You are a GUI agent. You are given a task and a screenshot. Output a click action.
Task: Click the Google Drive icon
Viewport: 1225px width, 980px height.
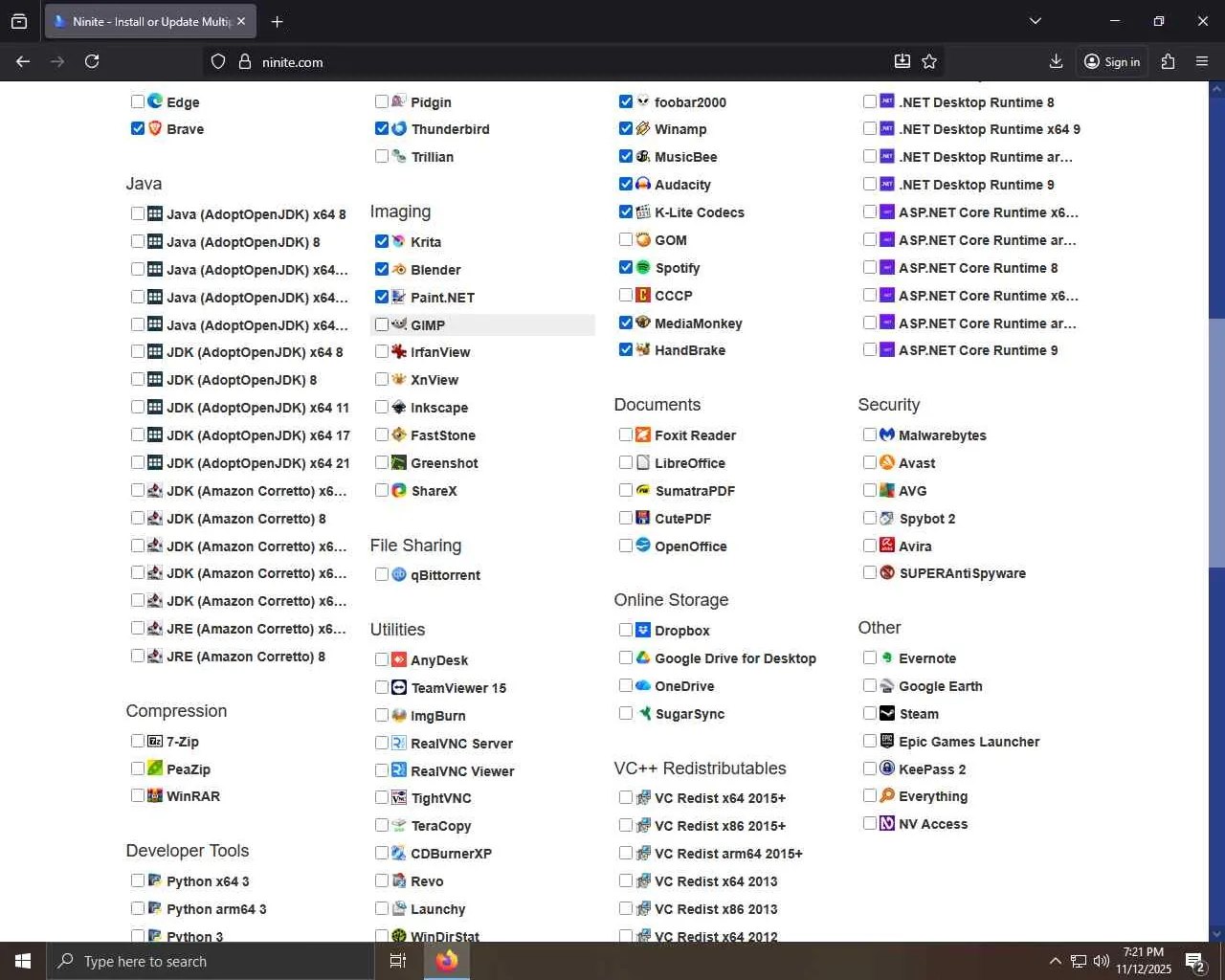click(643, 657)
